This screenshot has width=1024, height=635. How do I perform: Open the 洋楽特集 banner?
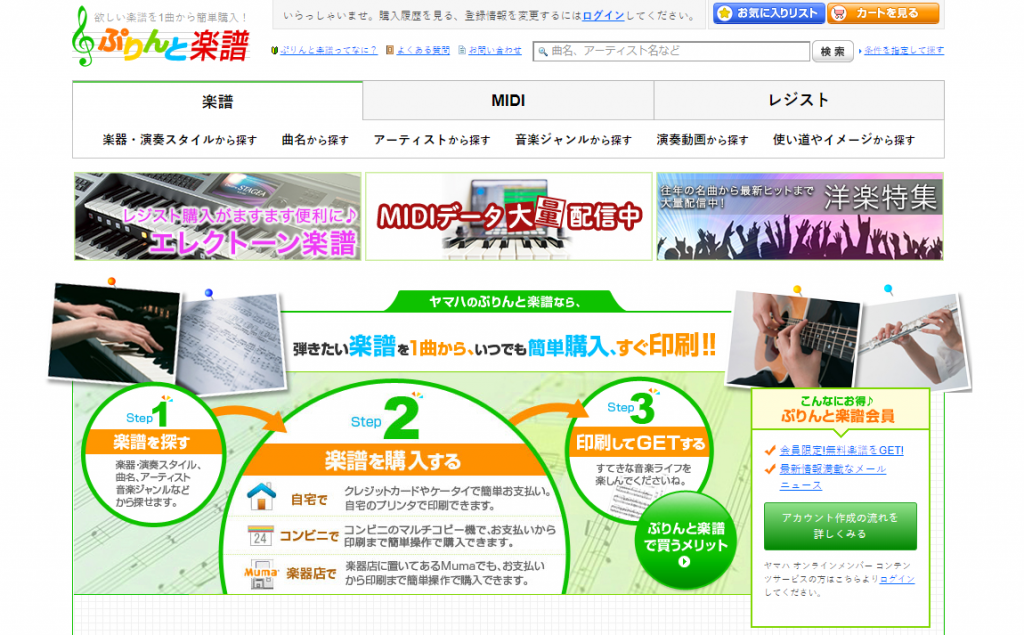coord(799,216)
